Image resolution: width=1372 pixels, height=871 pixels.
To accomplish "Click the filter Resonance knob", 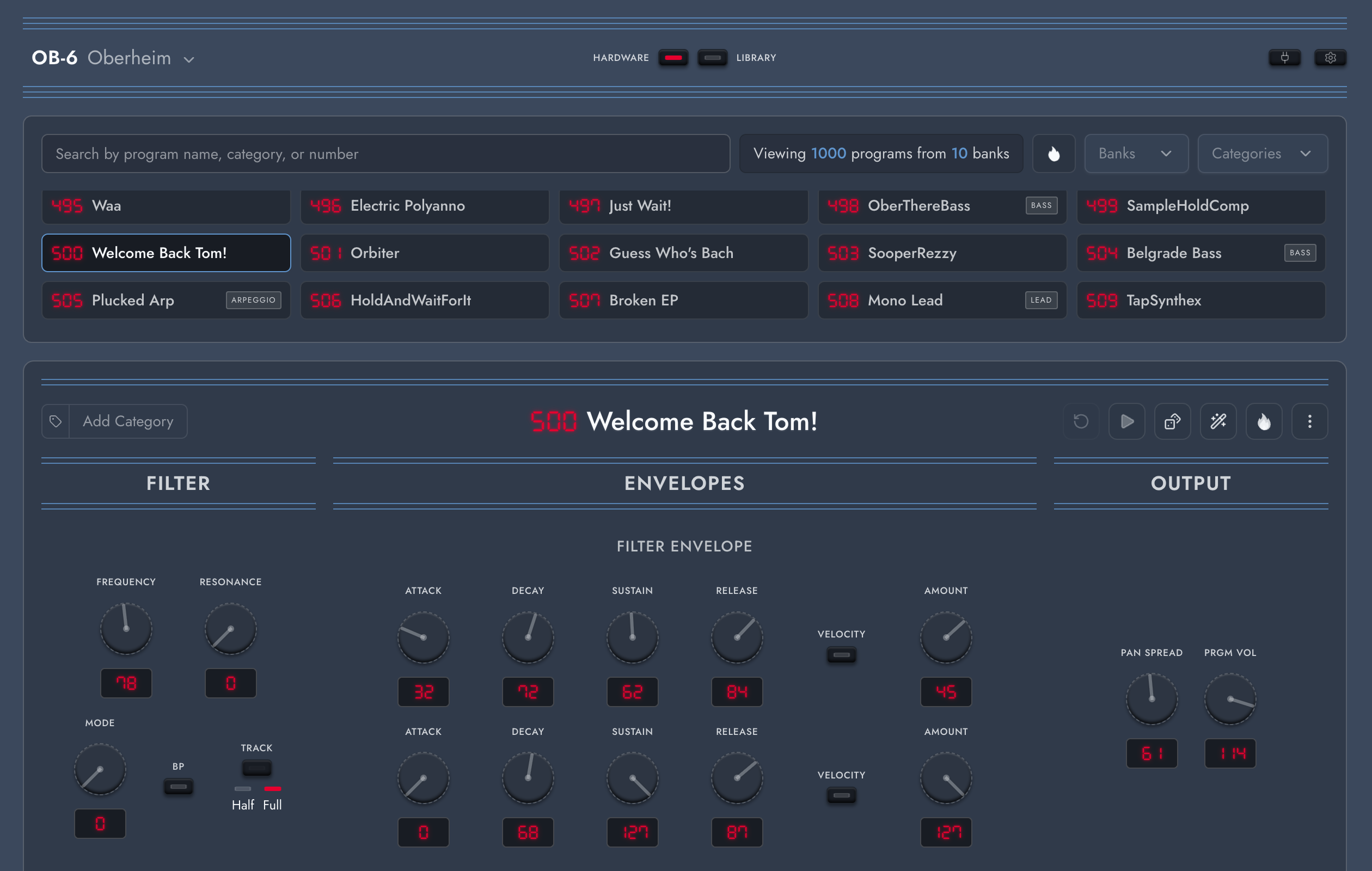I will [230, 628].
